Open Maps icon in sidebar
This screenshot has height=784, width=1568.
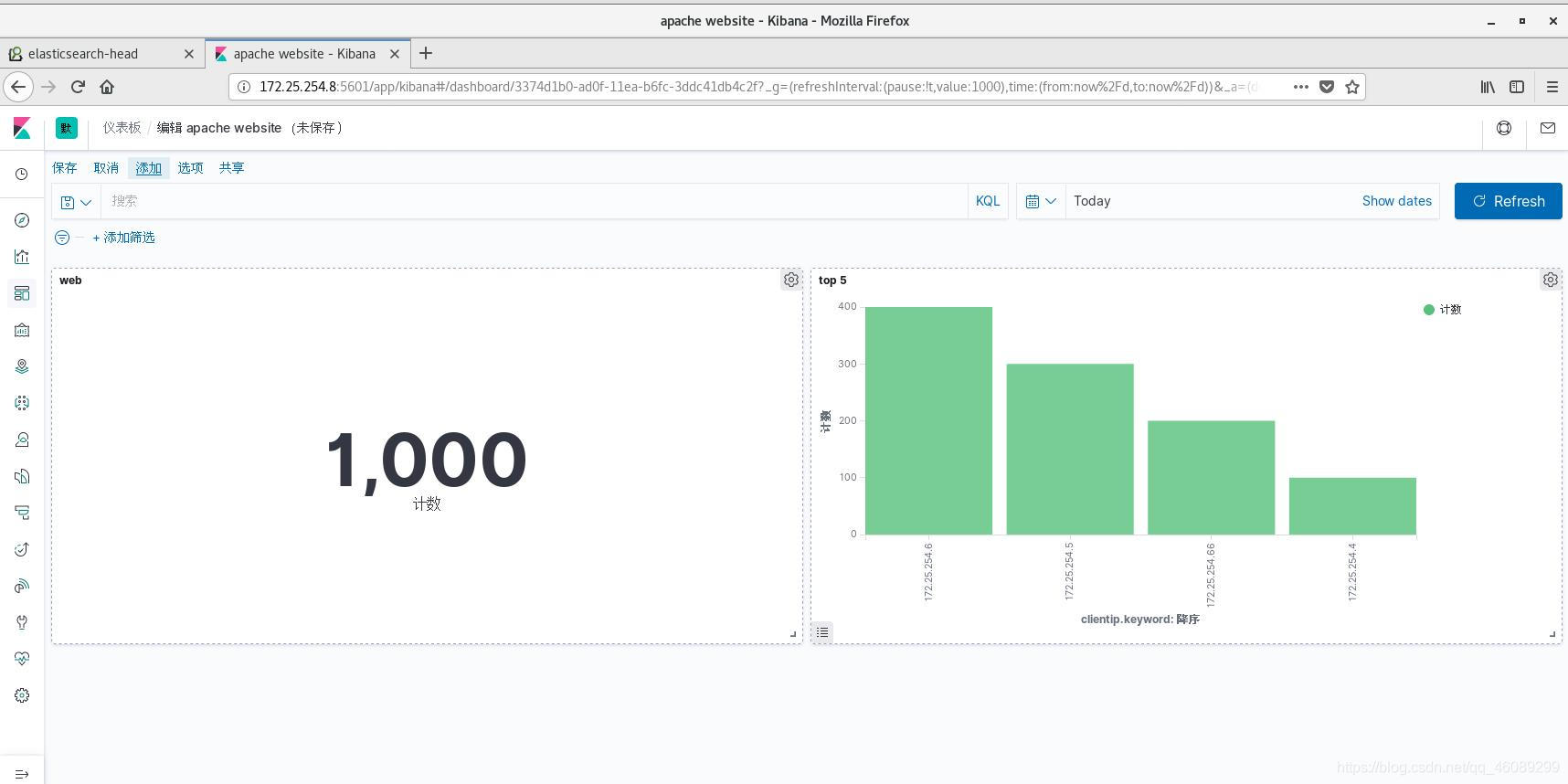(x=22, y=366)
